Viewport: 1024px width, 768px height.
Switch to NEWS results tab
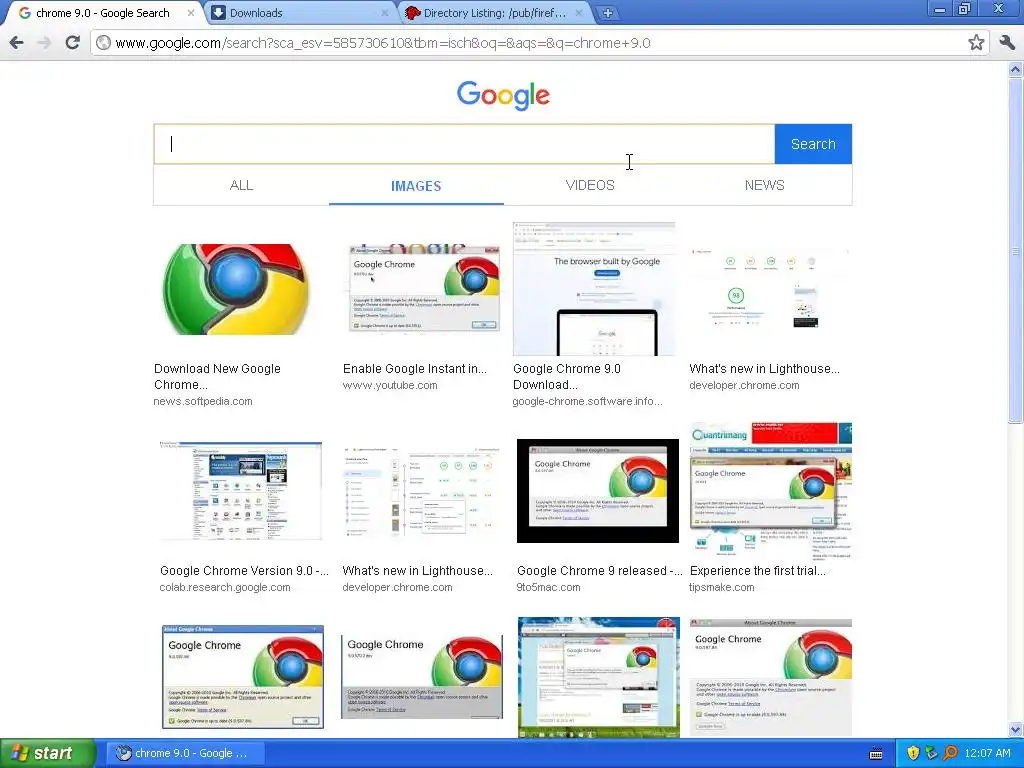coord(764,185)
